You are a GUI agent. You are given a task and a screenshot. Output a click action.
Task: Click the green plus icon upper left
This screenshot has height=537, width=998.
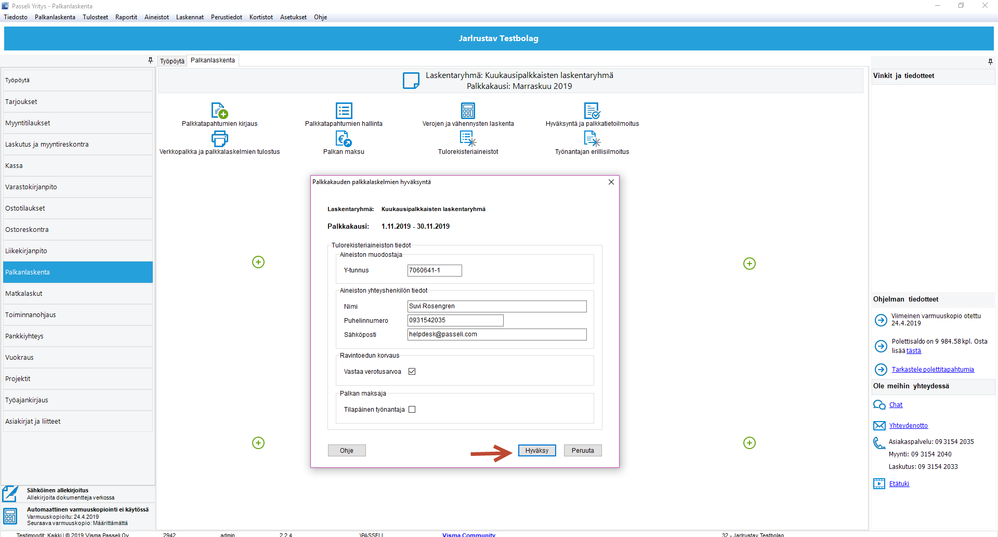click(x=258, y=262)
